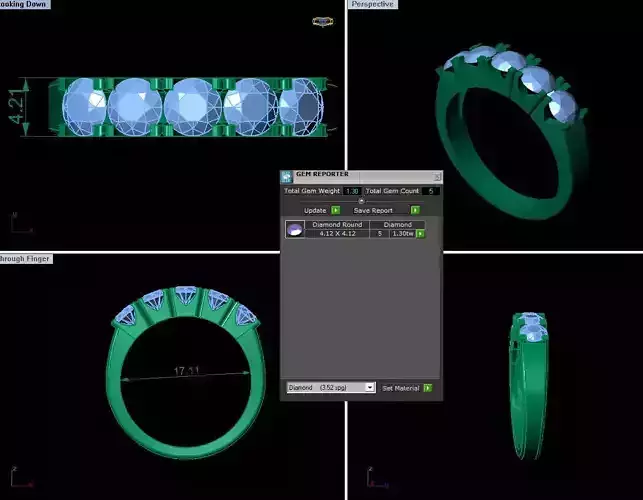Click the green arrow next to Set Material

pyautogui.click(x=428, y=388)
